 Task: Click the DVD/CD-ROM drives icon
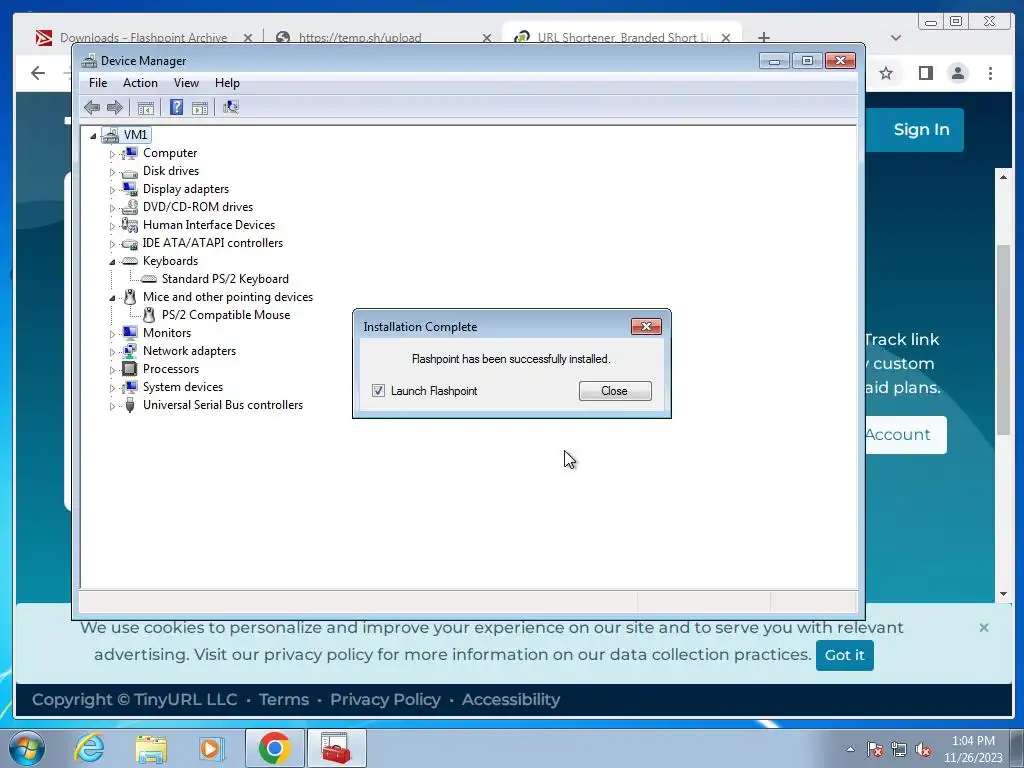pos(130,207)
